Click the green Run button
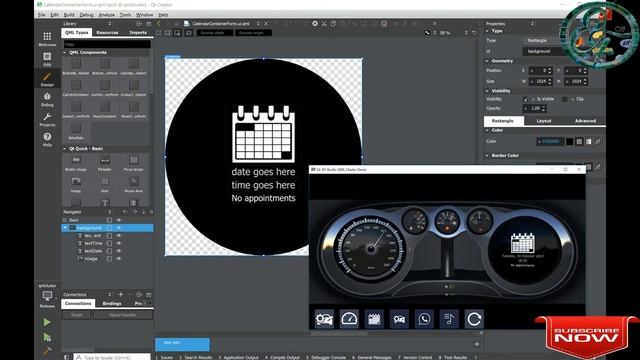The height and width of the screenshot is (360, 640). [47, 322]
